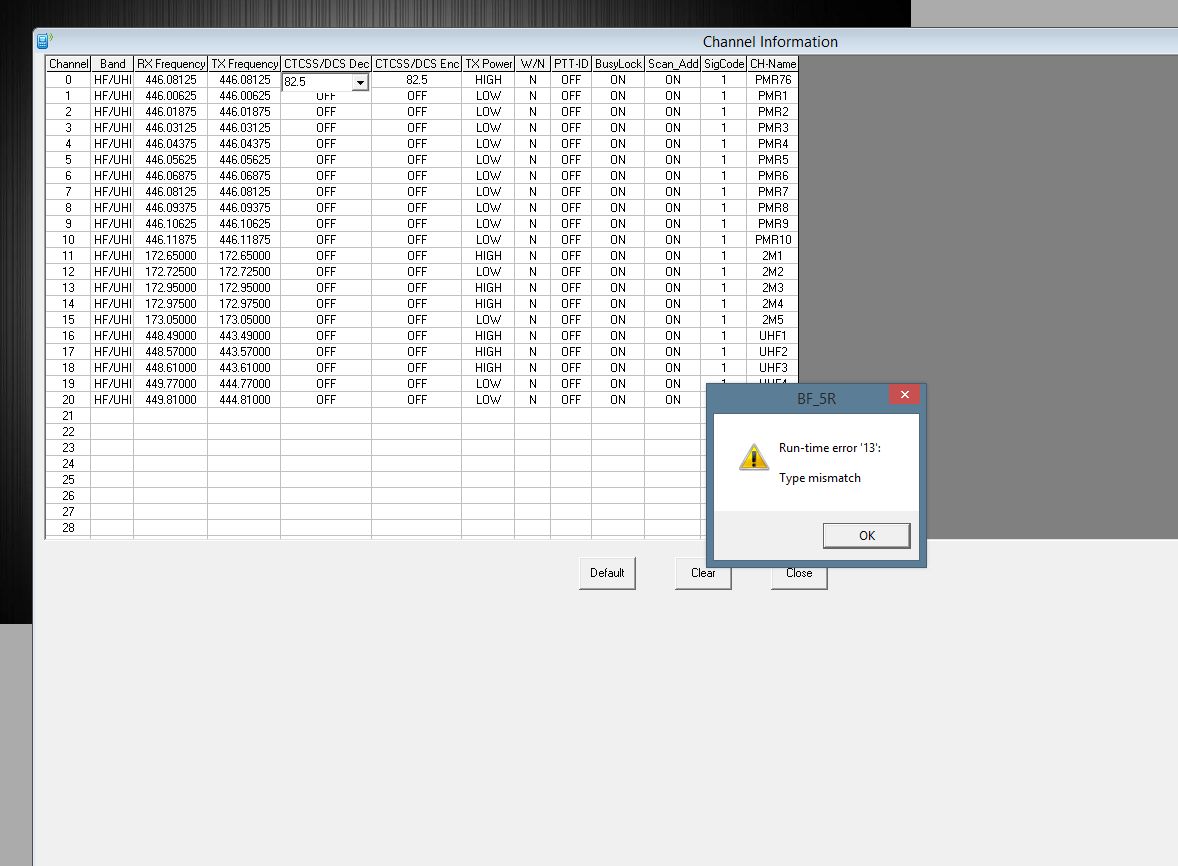This screenshot has width=1178, height=866.
Task: Click W/N cell for channel 14
Action: click(533, 304)
